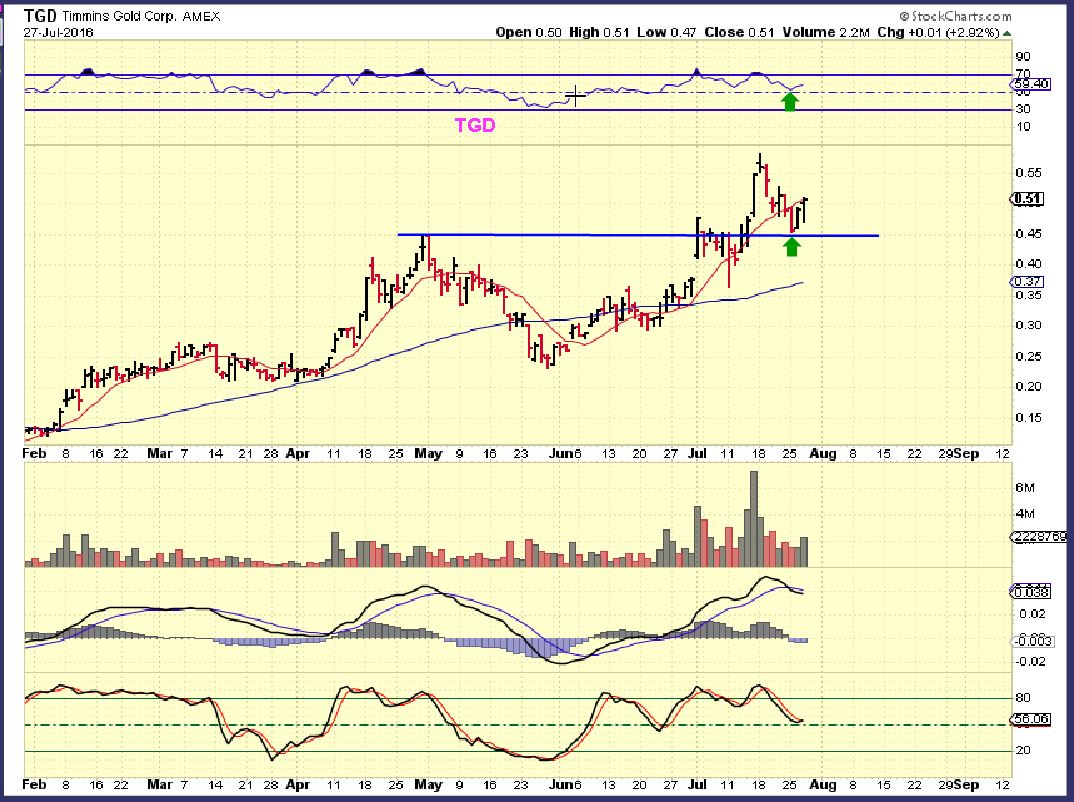1074x802 pixels.
Task: Click the 80 level on the stochastic scale
Action: [x=1023, y=698]
